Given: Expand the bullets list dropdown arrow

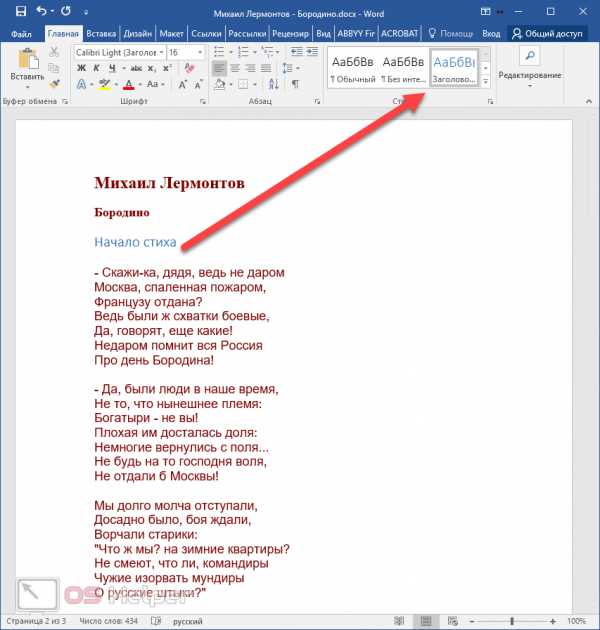Looking at the screenshot, I should [x=231, y=52].
